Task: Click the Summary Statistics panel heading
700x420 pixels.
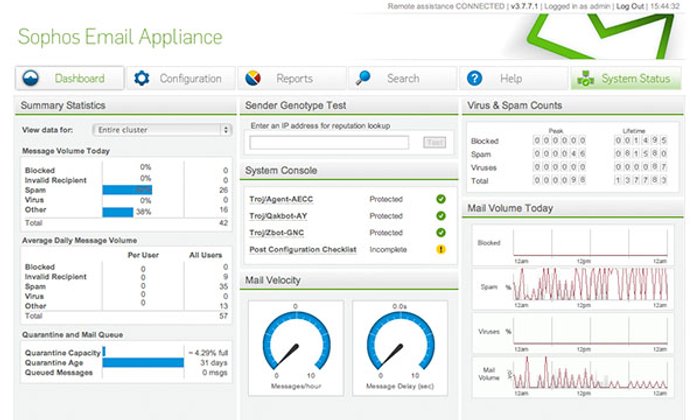Action: pyautogui.click(x=63, y=105)
